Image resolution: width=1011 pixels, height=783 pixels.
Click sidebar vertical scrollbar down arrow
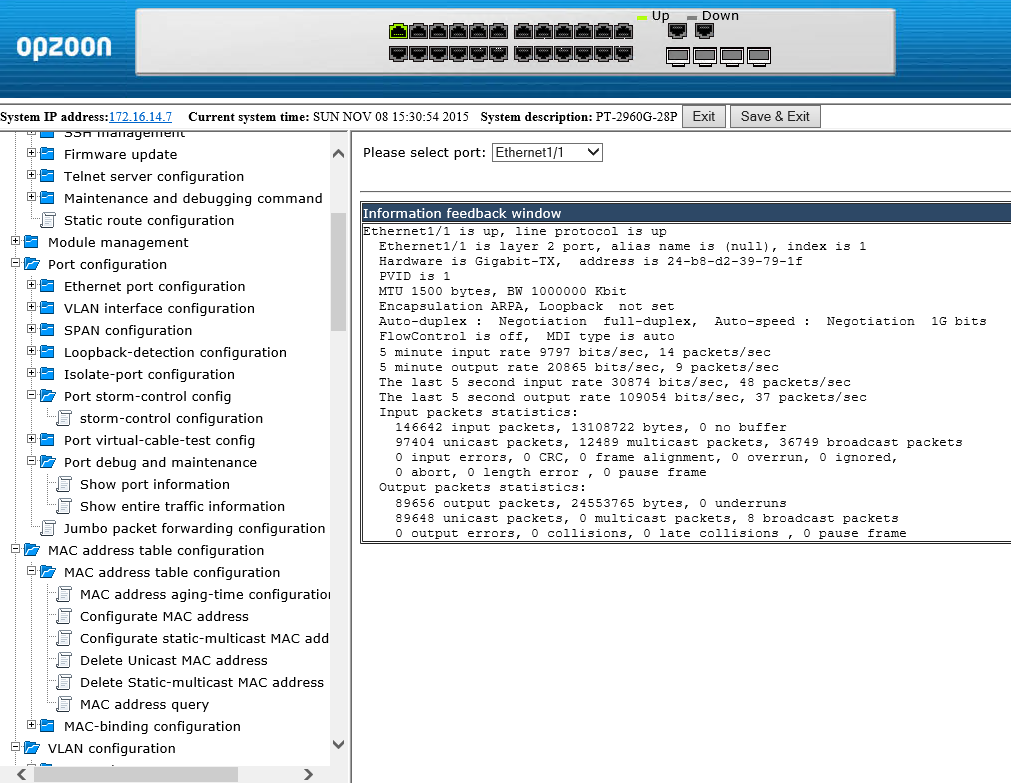(x=339, y=744)
